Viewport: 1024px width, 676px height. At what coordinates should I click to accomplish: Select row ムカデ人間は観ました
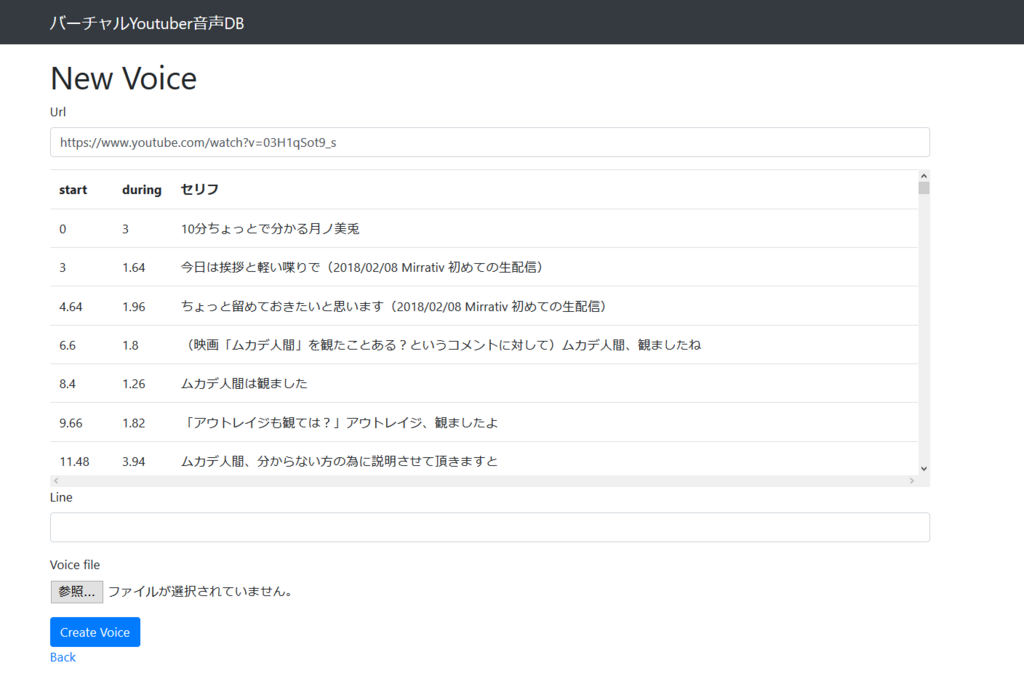point(484,383)
